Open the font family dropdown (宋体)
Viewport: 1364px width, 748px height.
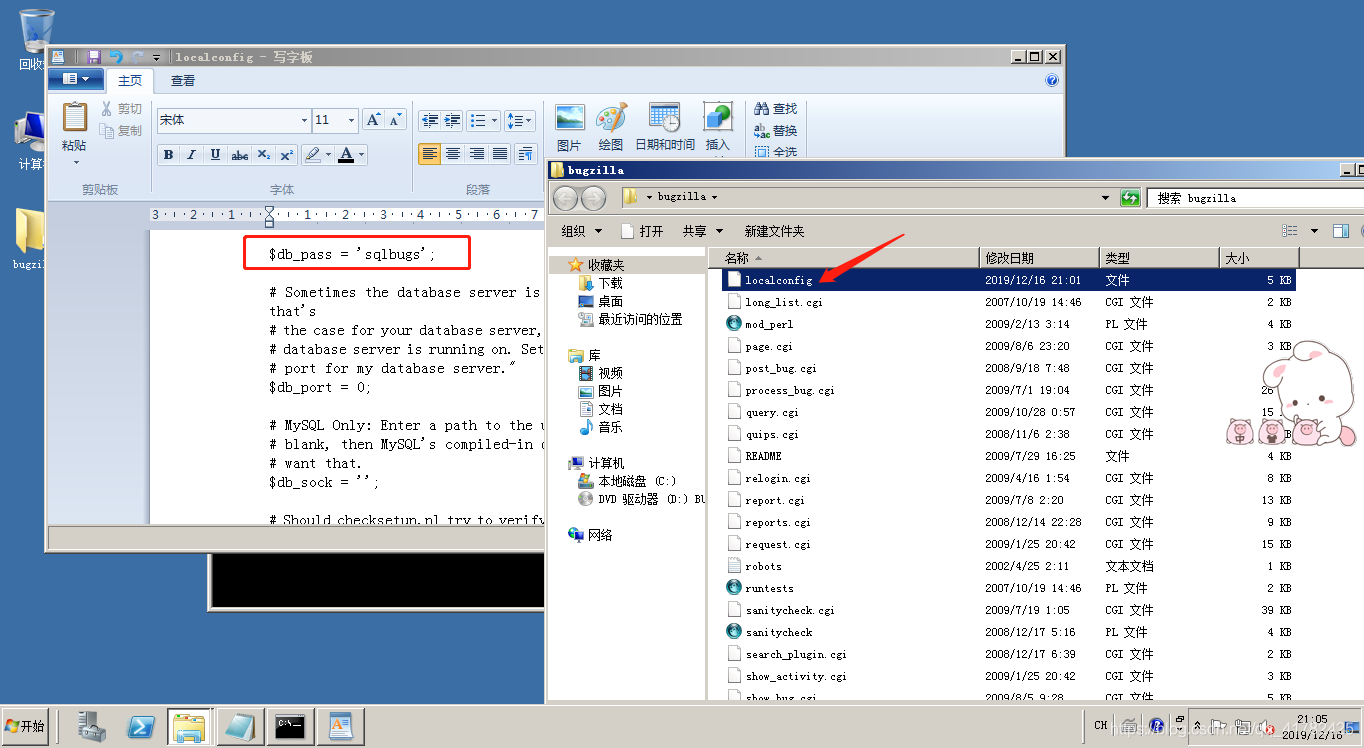click(x=305, y=120)
